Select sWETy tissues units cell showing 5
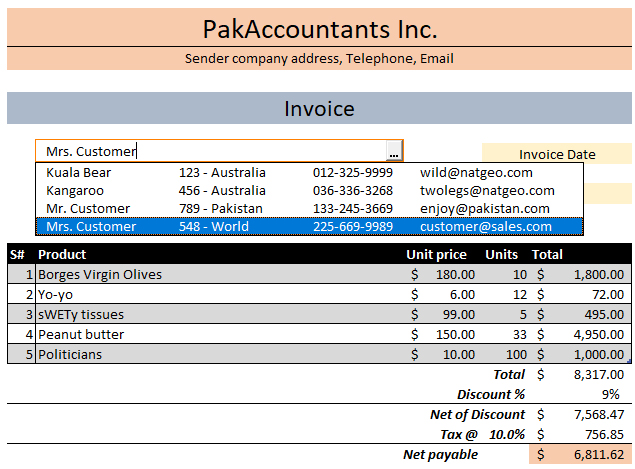The height and width of the screenshot is (469, 635). (505, 314)
